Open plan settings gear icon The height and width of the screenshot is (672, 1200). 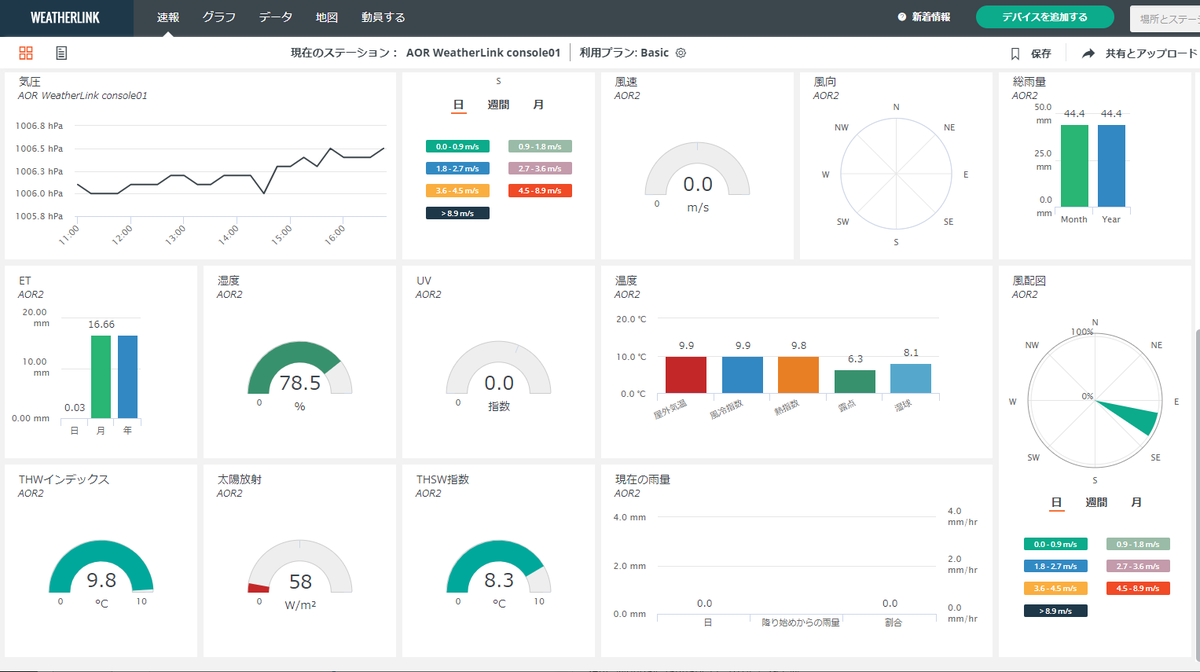pos(681,53)
